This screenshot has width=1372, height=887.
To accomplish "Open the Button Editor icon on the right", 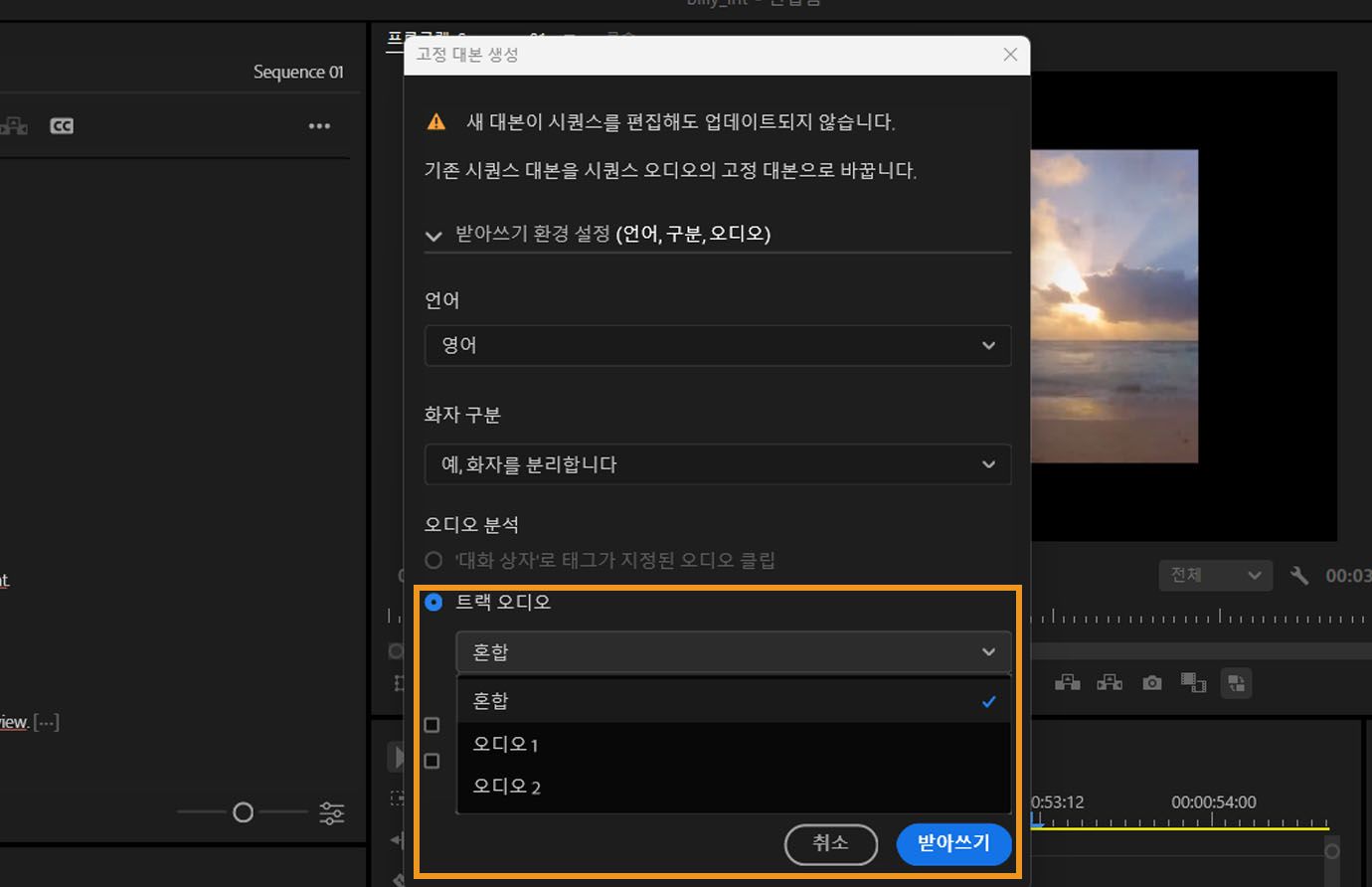I will point(1236,682).
